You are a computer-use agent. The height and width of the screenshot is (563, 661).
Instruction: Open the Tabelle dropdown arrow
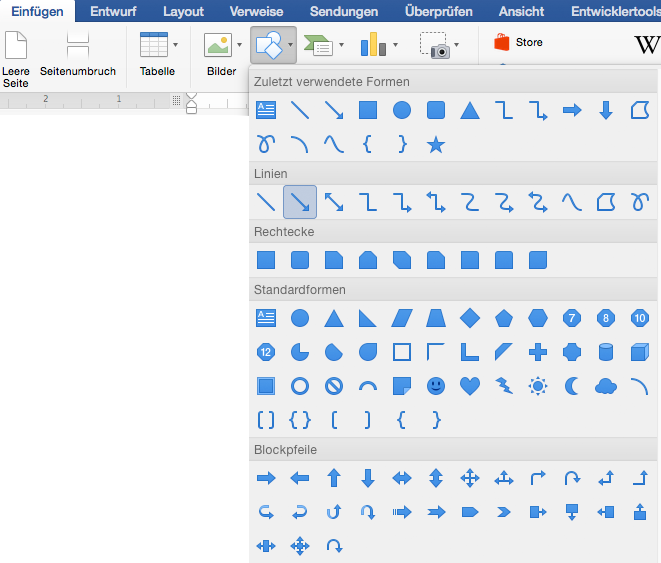pos(176,45)
